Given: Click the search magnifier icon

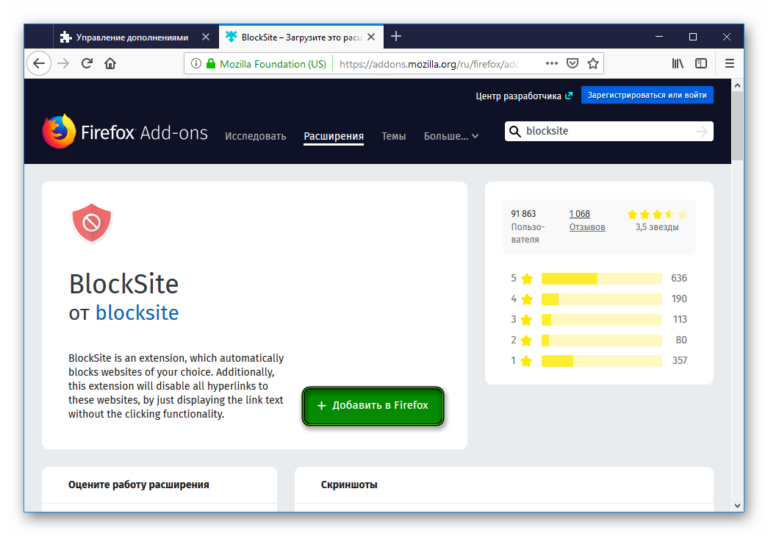Looking at the screenshot, I should coord(515,131).
